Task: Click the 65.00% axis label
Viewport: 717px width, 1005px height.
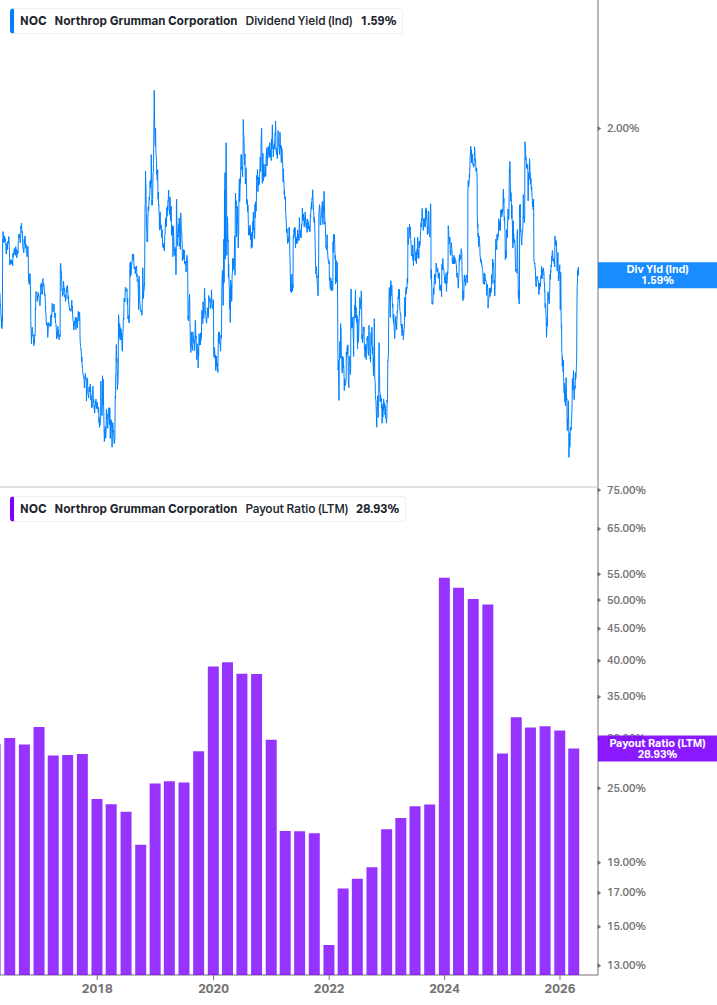Action: (626, 529)
